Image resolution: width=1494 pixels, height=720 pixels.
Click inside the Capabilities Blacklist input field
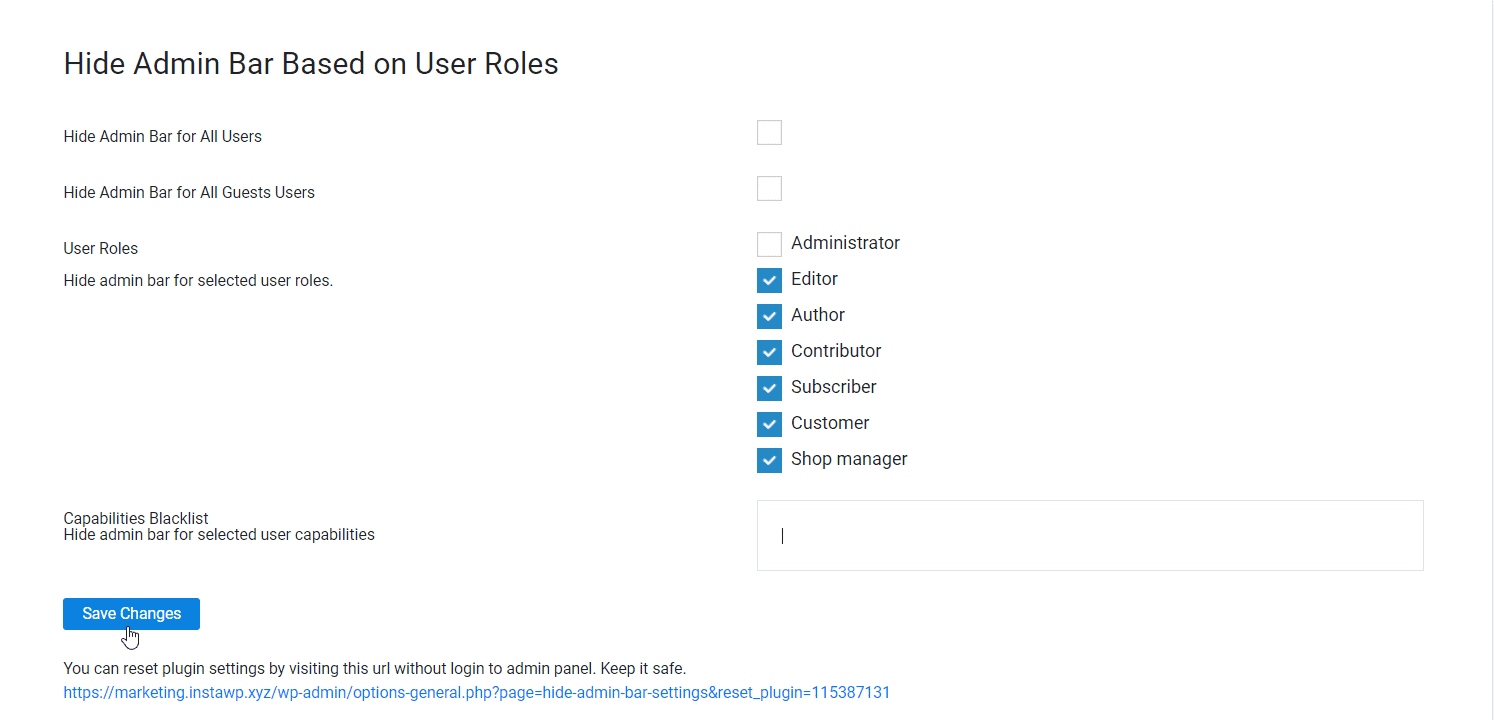(x=1090, y=535)
